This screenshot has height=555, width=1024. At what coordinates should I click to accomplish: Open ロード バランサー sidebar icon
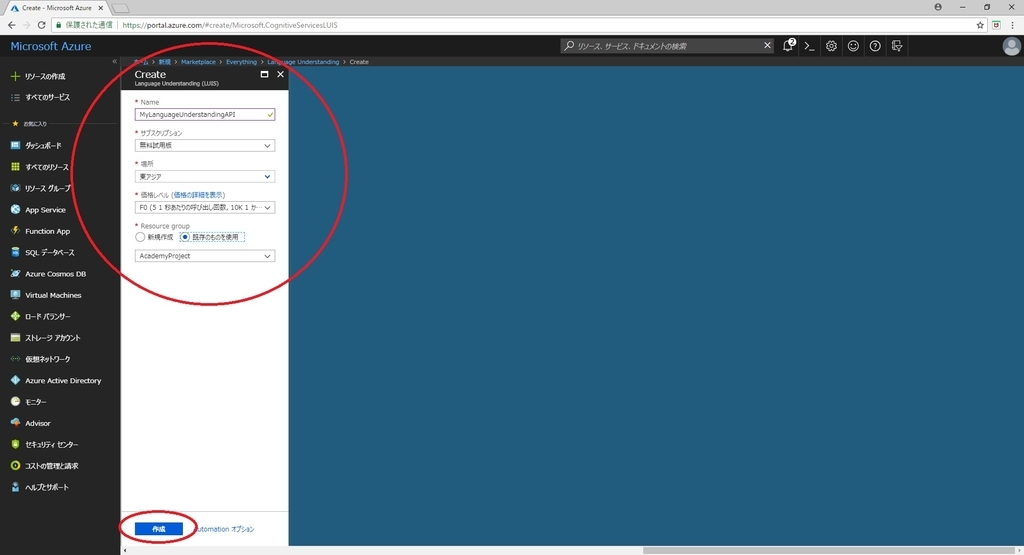tap(15, 316)
